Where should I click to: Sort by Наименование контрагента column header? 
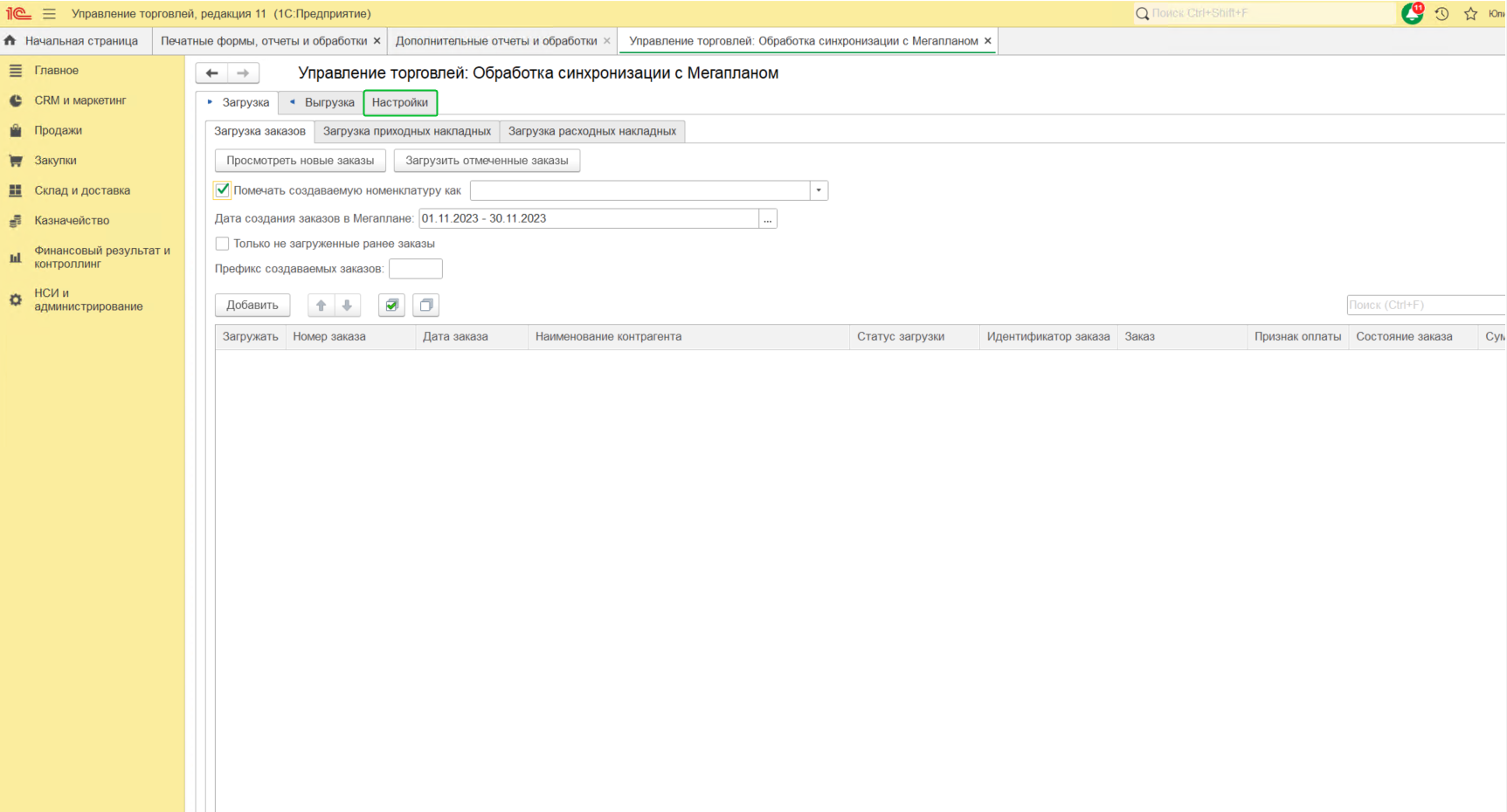point(689,337)
